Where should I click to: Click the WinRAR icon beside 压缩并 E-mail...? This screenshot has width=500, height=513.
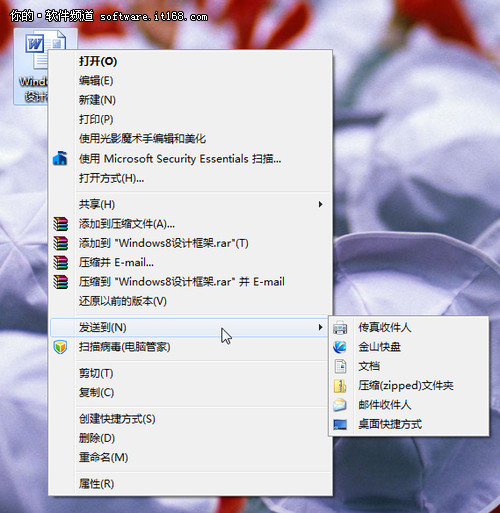click(60, 262)
